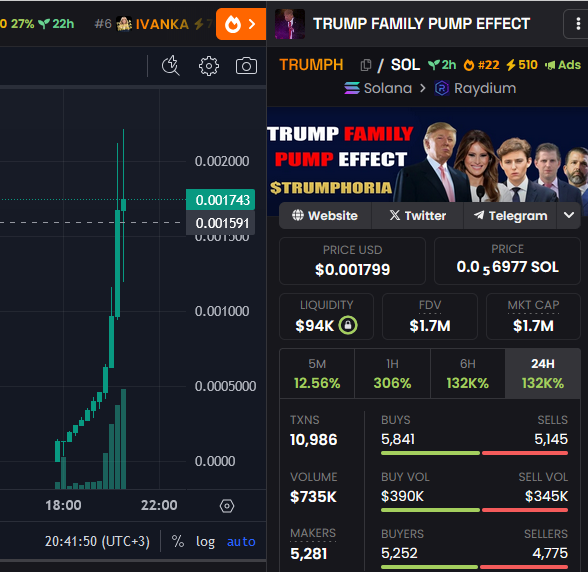
Task: Click the MAKERS label
Action: tap(313, 533)
